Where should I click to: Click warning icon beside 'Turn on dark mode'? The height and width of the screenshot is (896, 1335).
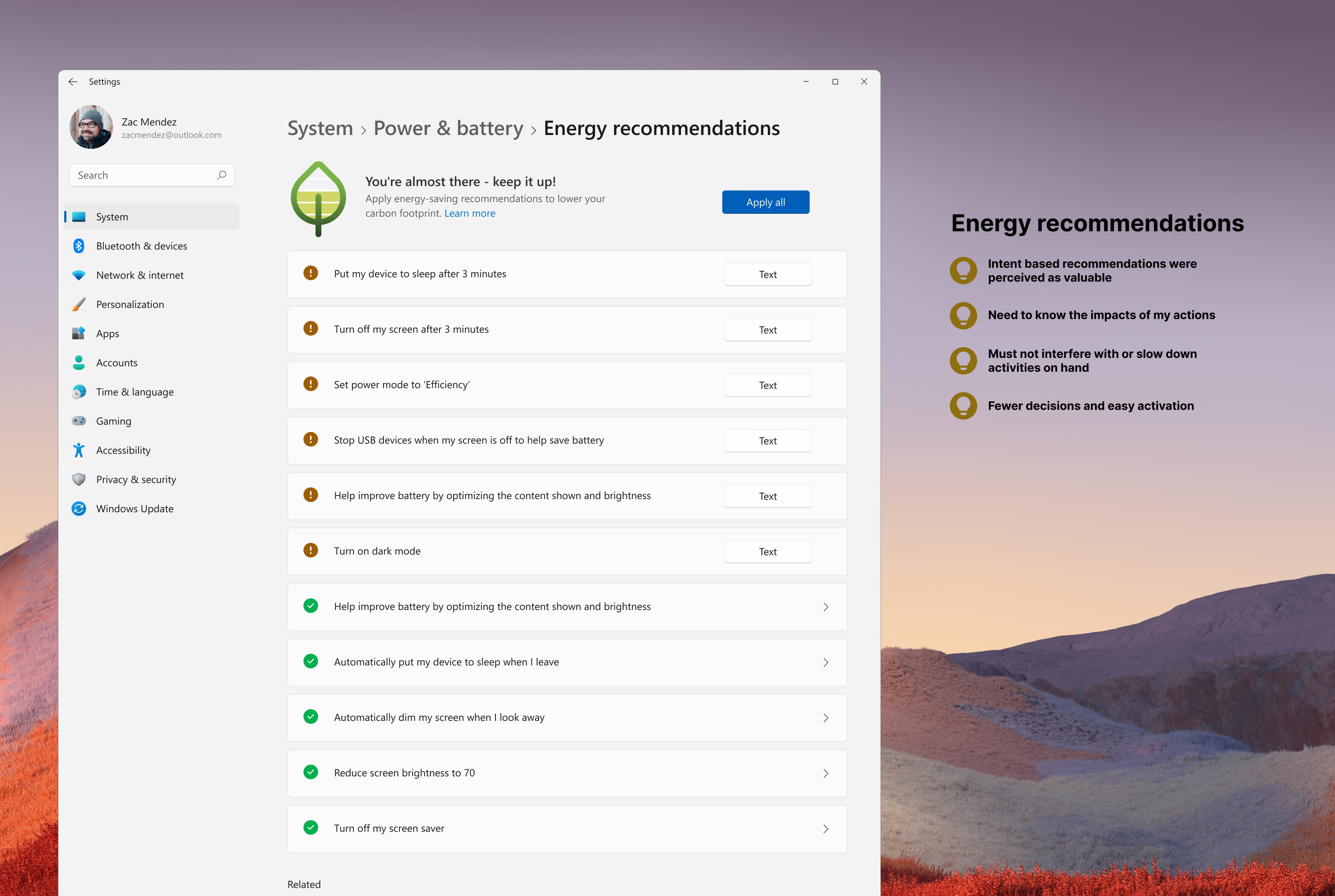coord(311,550)
